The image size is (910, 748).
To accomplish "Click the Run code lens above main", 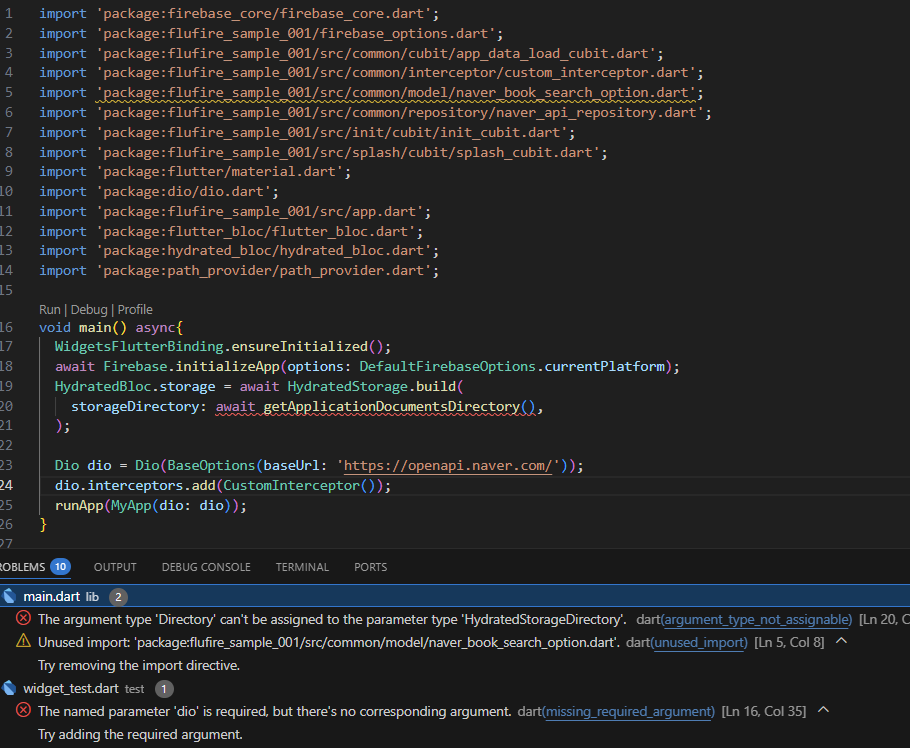I will pyautogui.click(x=50, y=309).
